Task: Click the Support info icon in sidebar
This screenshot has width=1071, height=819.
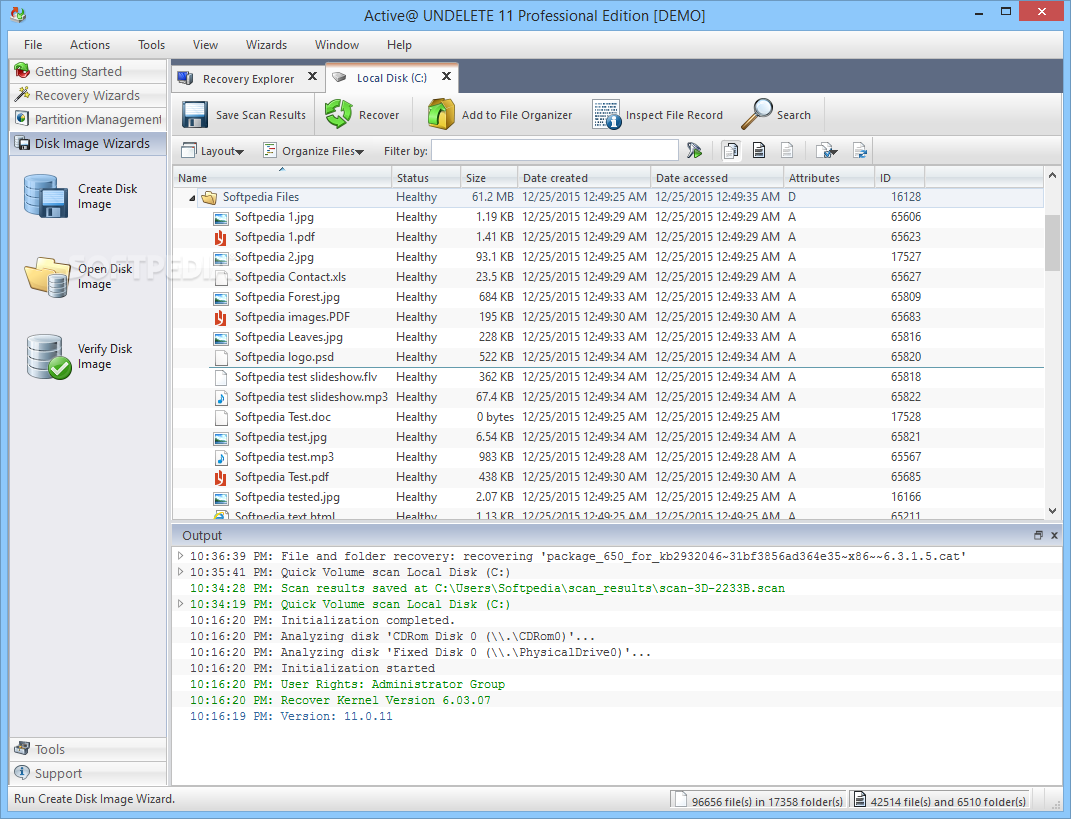Action: point(23,773)
